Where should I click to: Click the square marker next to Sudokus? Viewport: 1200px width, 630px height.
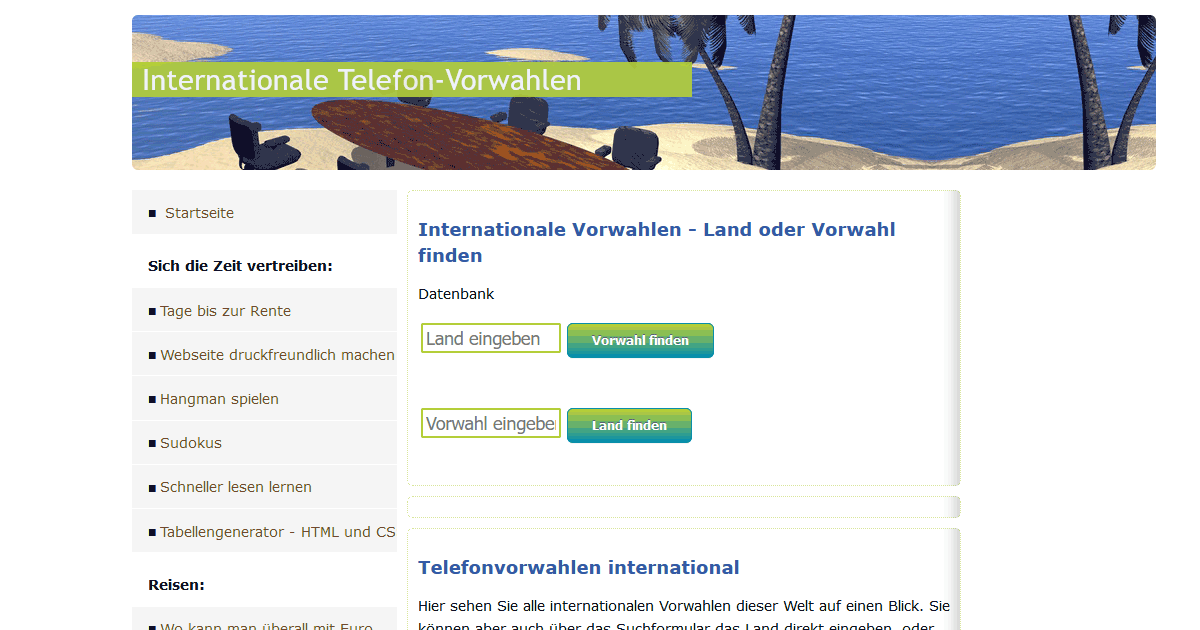(151, 442)
